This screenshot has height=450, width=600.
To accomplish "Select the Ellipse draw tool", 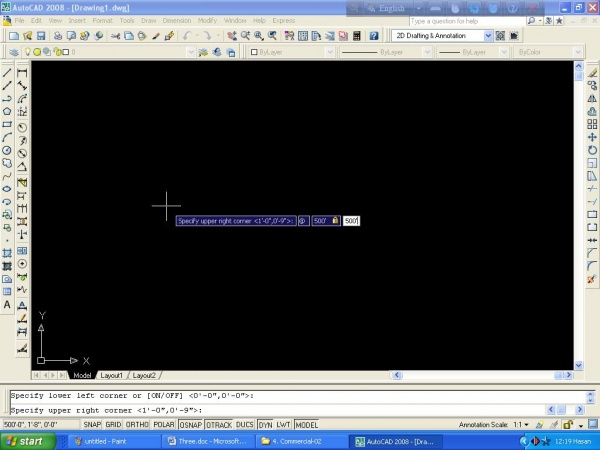I will coord(7,189).
